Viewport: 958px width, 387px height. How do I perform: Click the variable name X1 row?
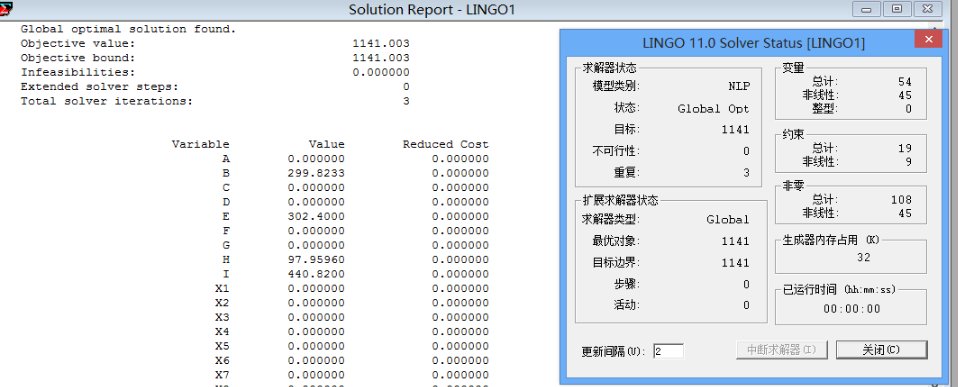click(222, 289)
